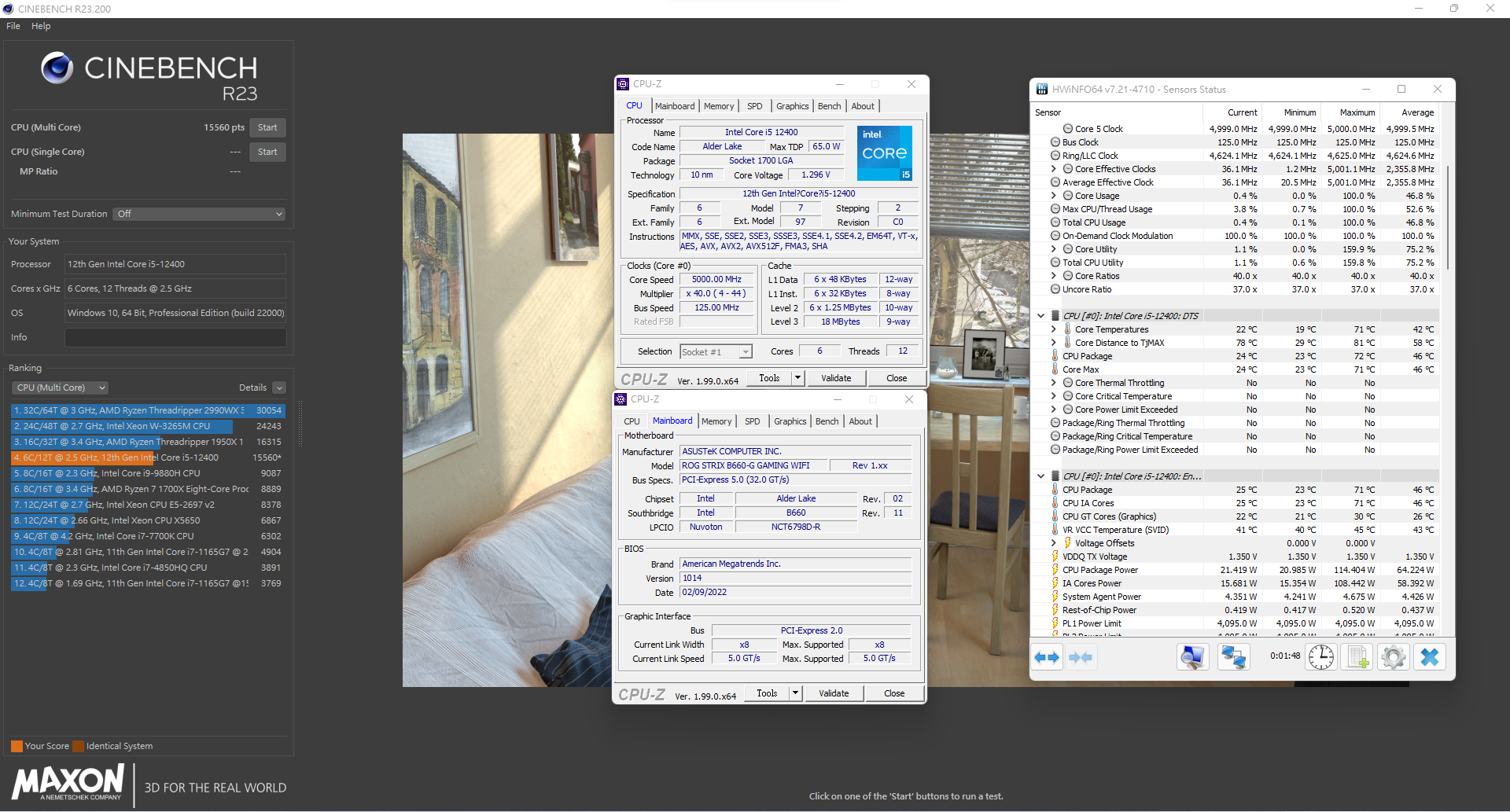Click Close button in CPU-Z mainboard window
Image resolution: width=1510 pixels, height=812 pixels.
point(894,693)
